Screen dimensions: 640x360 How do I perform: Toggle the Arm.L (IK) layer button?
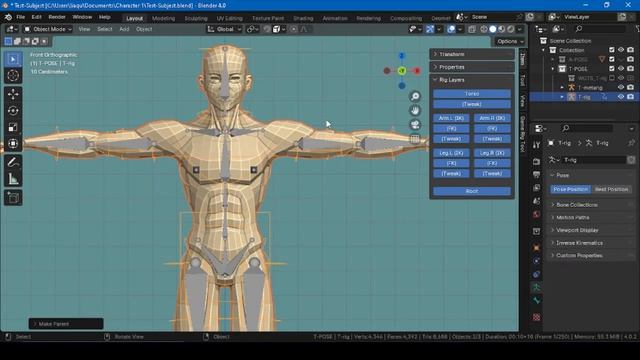(451, 118)
